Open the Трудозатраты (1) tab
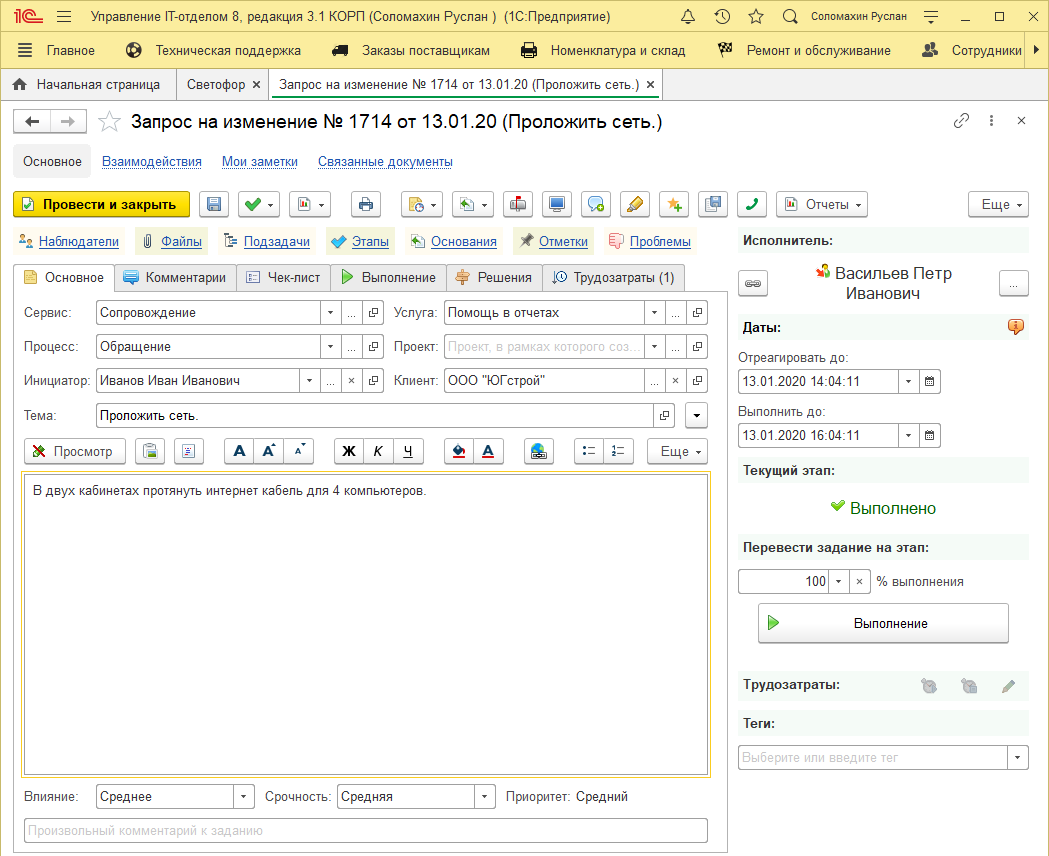This screenshot has width=1049, height=856. pos(613,277)
